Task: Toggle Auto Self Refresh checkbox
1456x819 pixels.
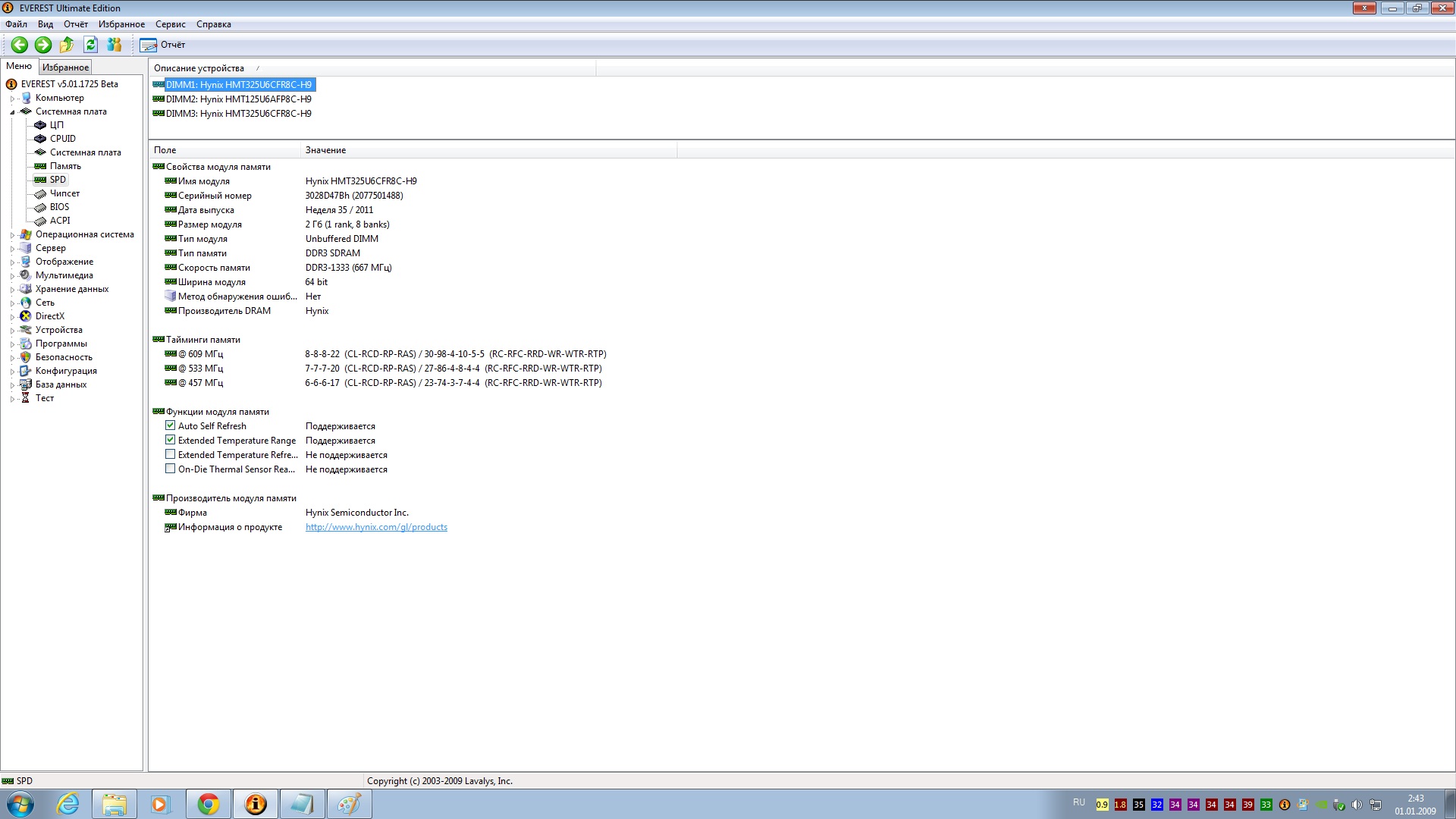Action: click(171, 426)
